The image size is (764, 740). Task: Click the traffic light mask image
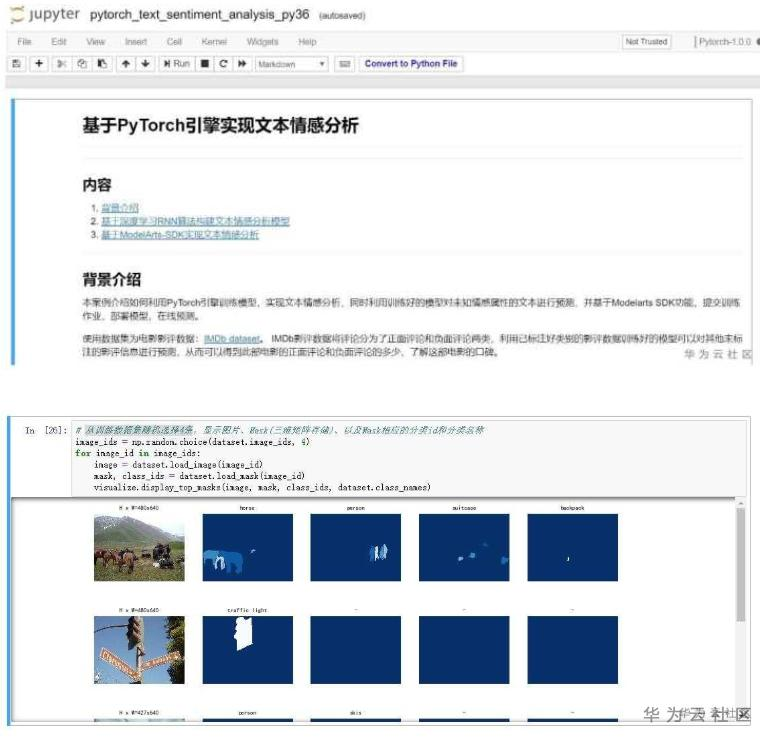point(248,650)
